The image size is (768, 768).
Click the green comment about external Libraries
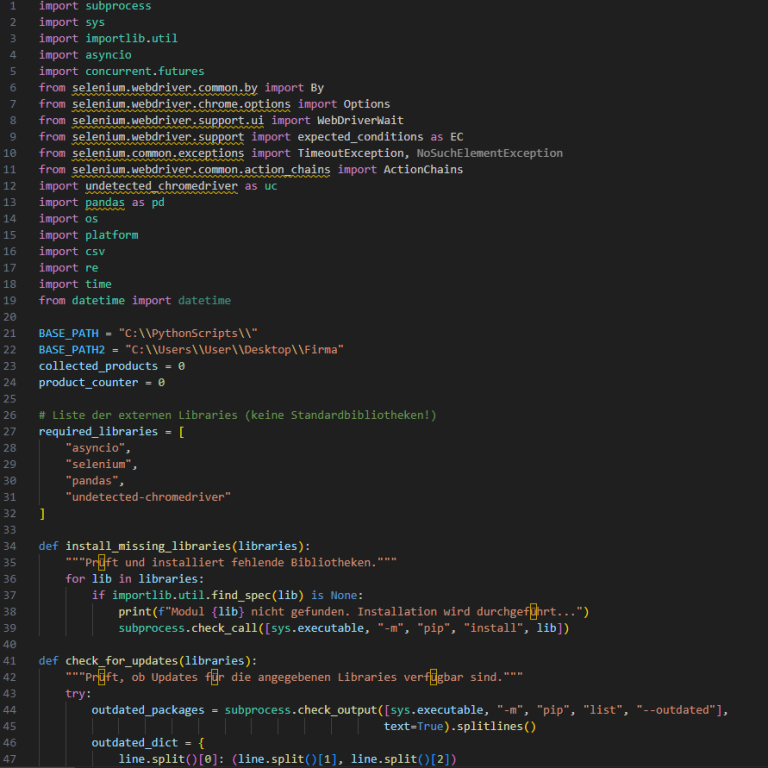point(237,415)
